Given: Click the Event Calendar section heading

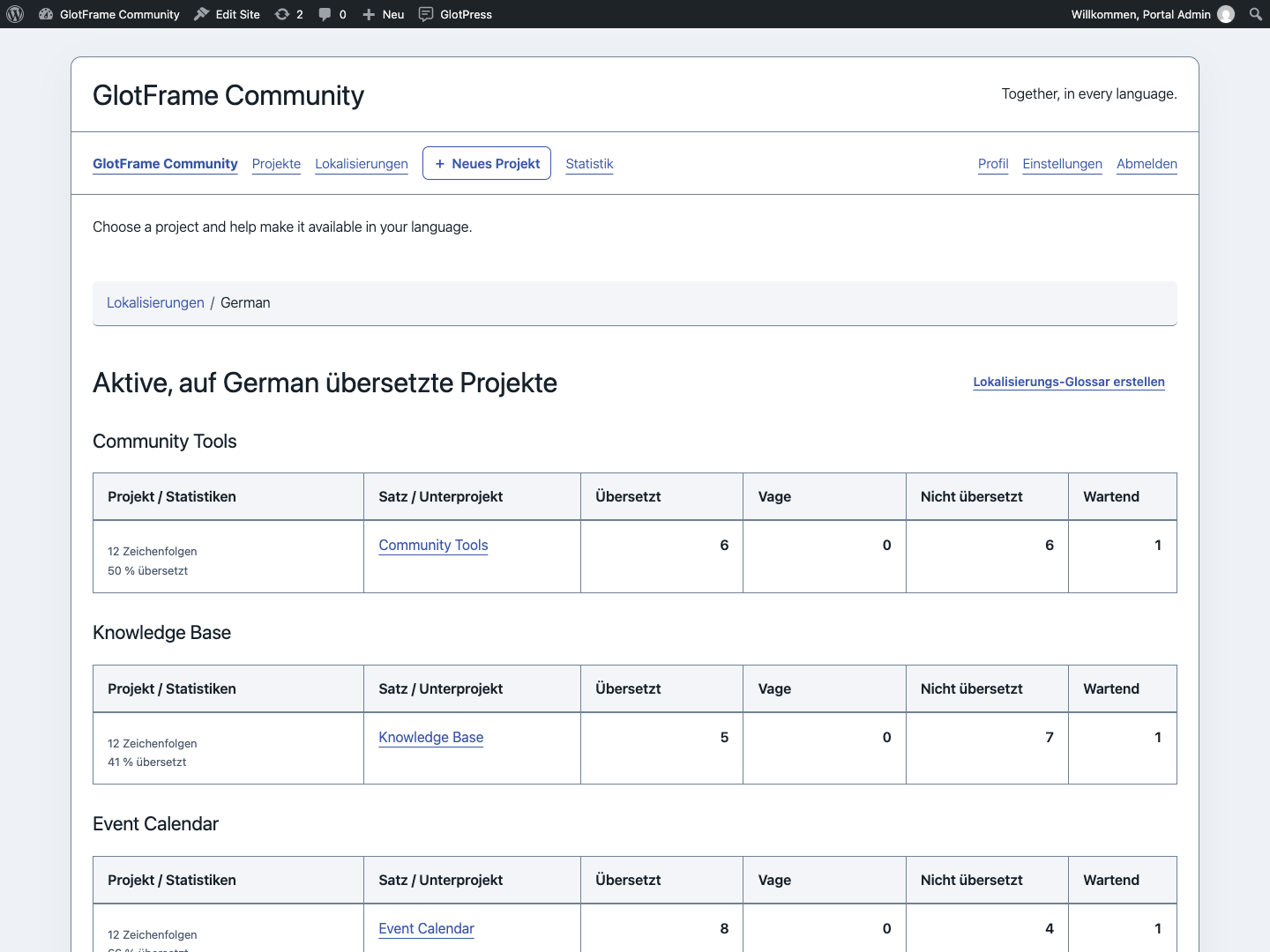Looking at the screenshot, I should (155, 824).
